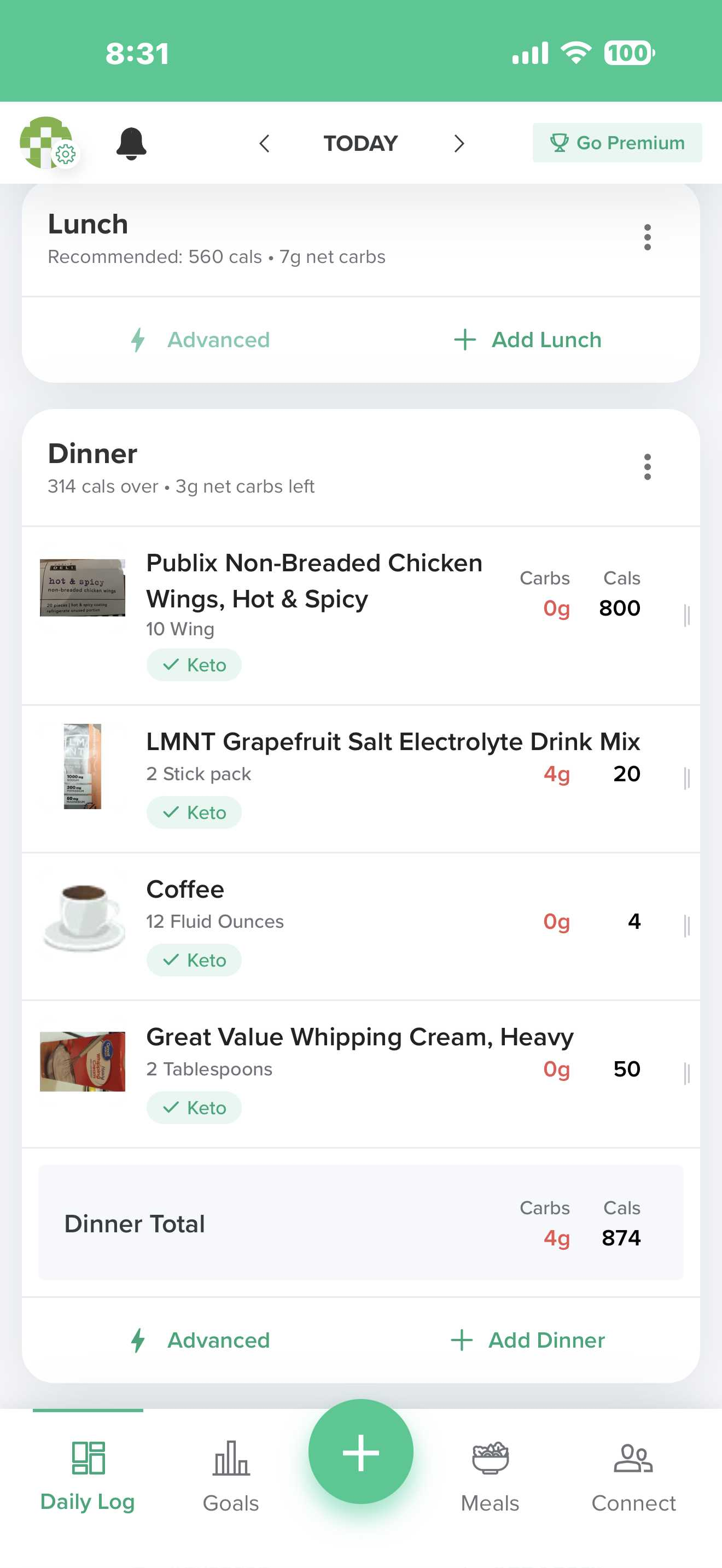The width and height of the screenshot is (722, 1568).
Task: Go to the previous day
Action: click(x=264, y=144)
